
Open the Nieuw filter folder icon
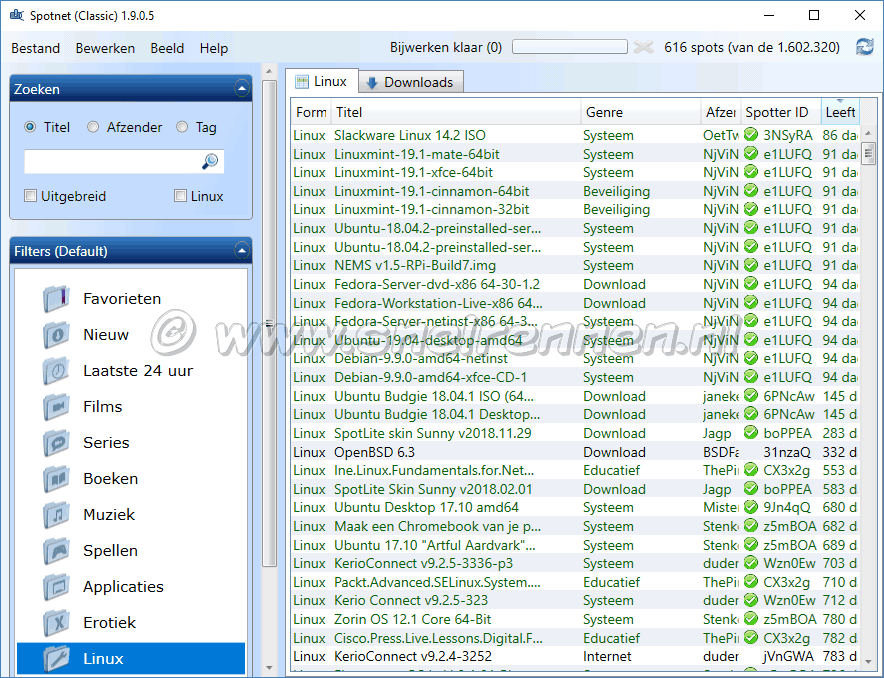(x=56, y=334)
